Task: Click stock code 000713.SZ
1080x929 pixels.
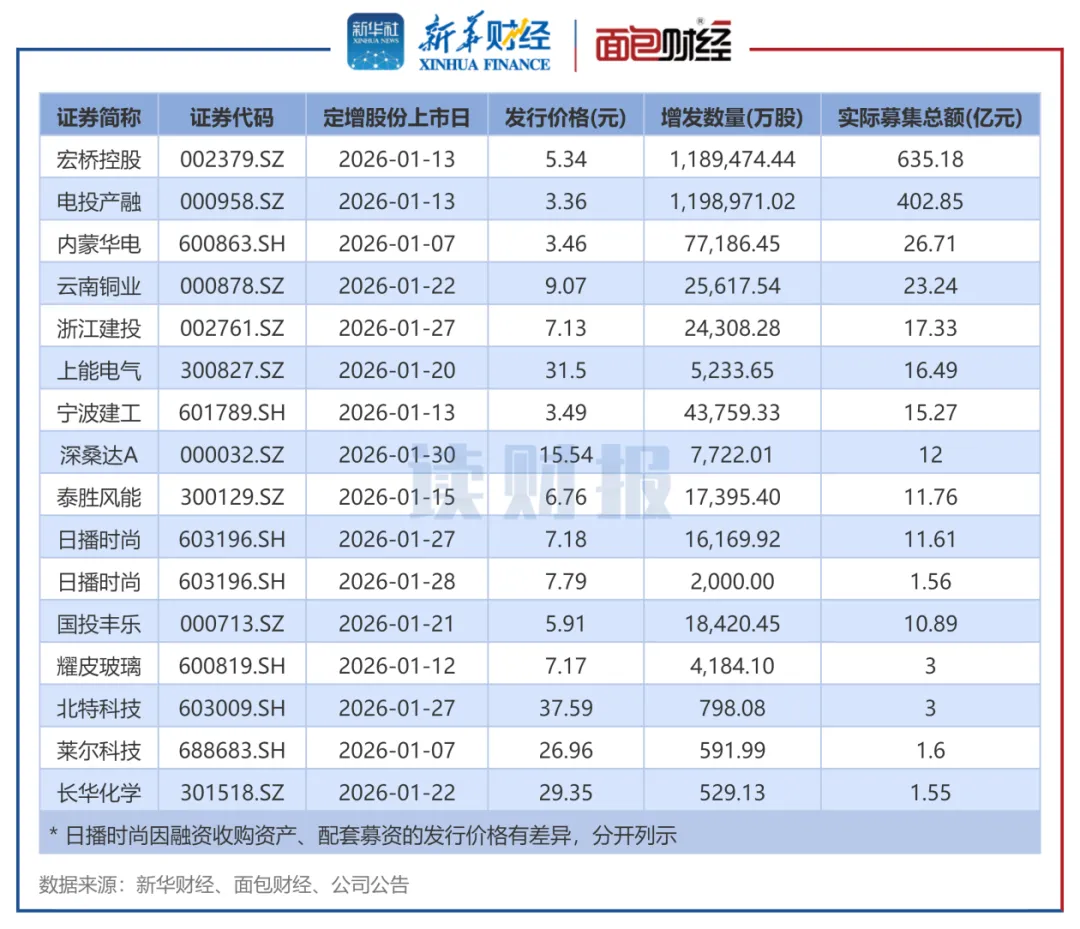Action: pos(231,624)
